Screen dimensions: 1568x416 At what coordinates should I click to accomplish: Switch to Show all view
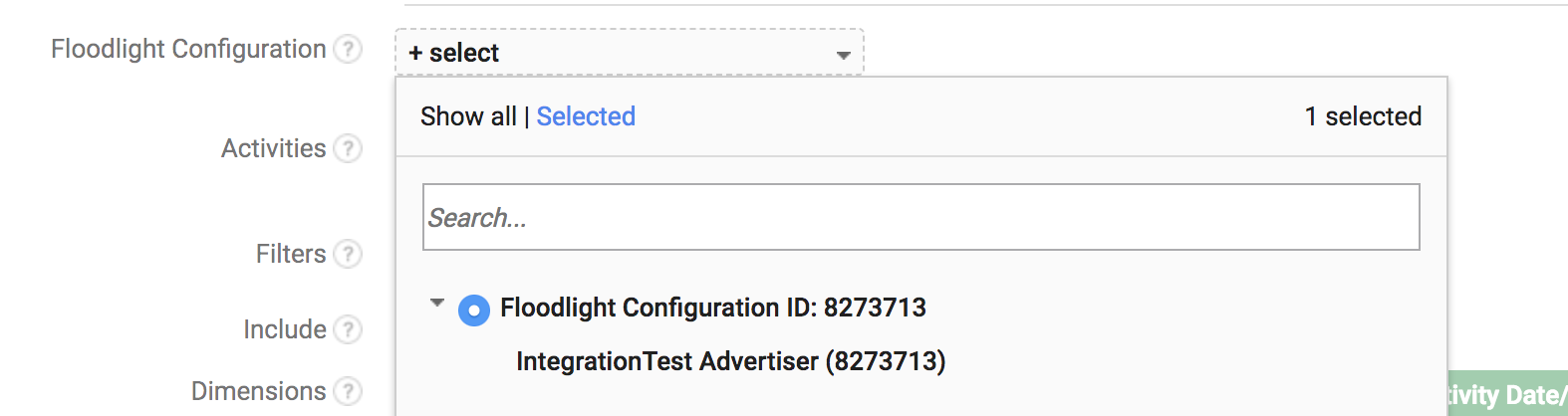tap(468, 116)
